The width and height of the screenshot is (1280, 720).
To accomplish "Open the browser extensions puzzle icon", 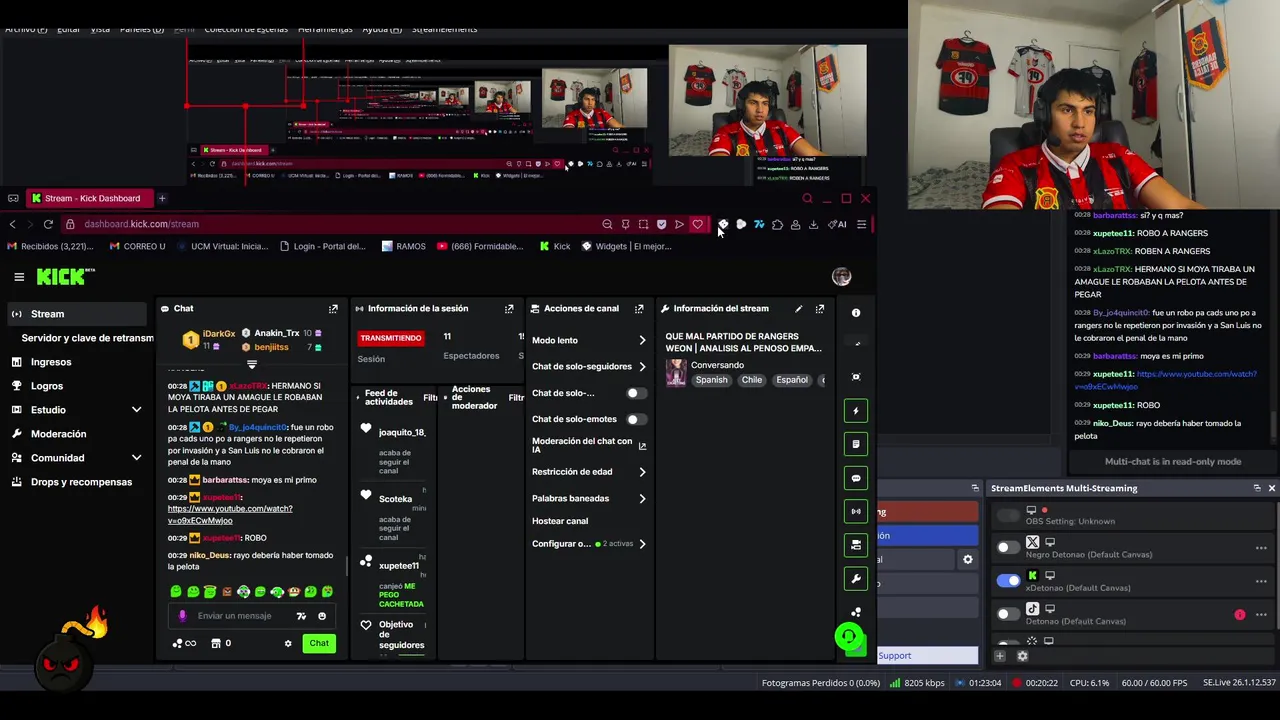I will (777, 224).
